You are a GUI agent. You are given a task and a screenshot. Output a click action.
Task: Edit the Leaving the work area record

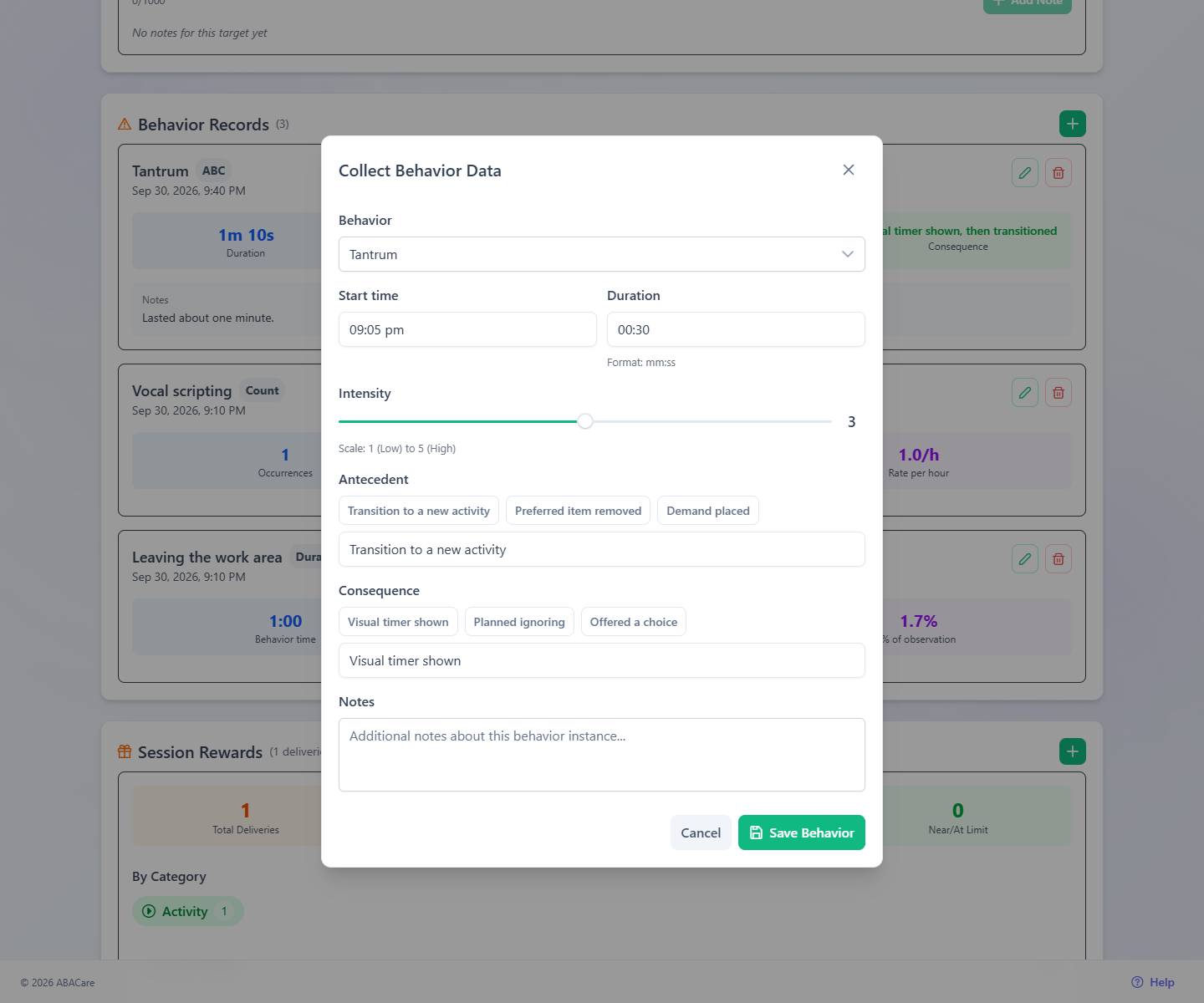(1025, 559)
